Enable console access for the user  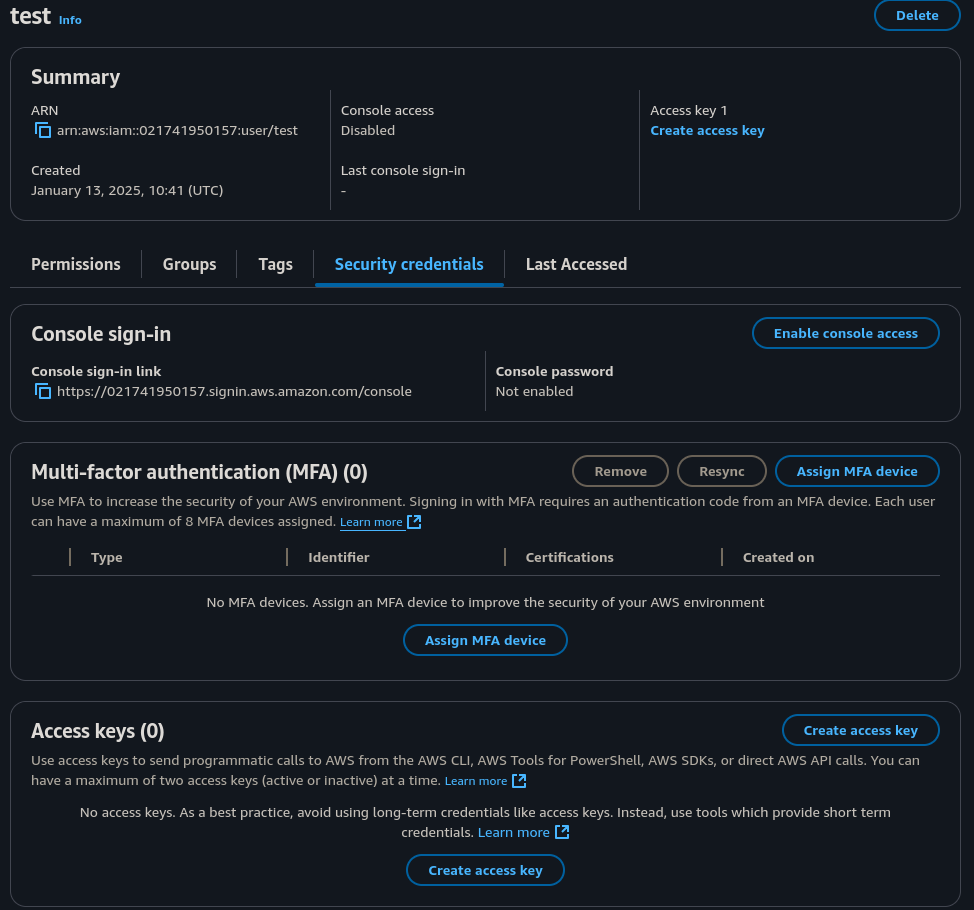pos(845,333)
